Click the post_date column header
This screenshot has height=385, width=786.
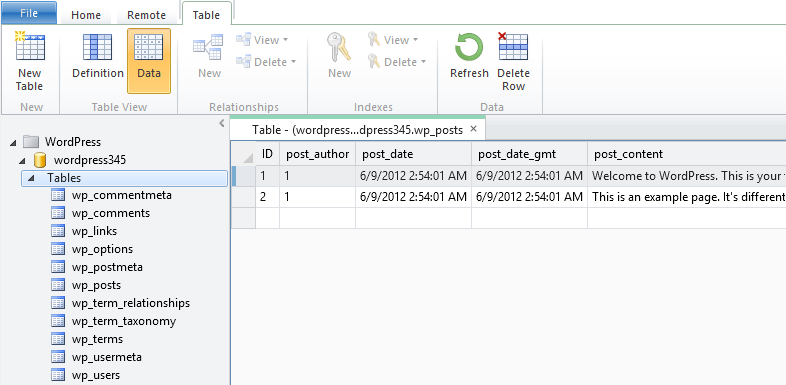[x=414, y=154]
